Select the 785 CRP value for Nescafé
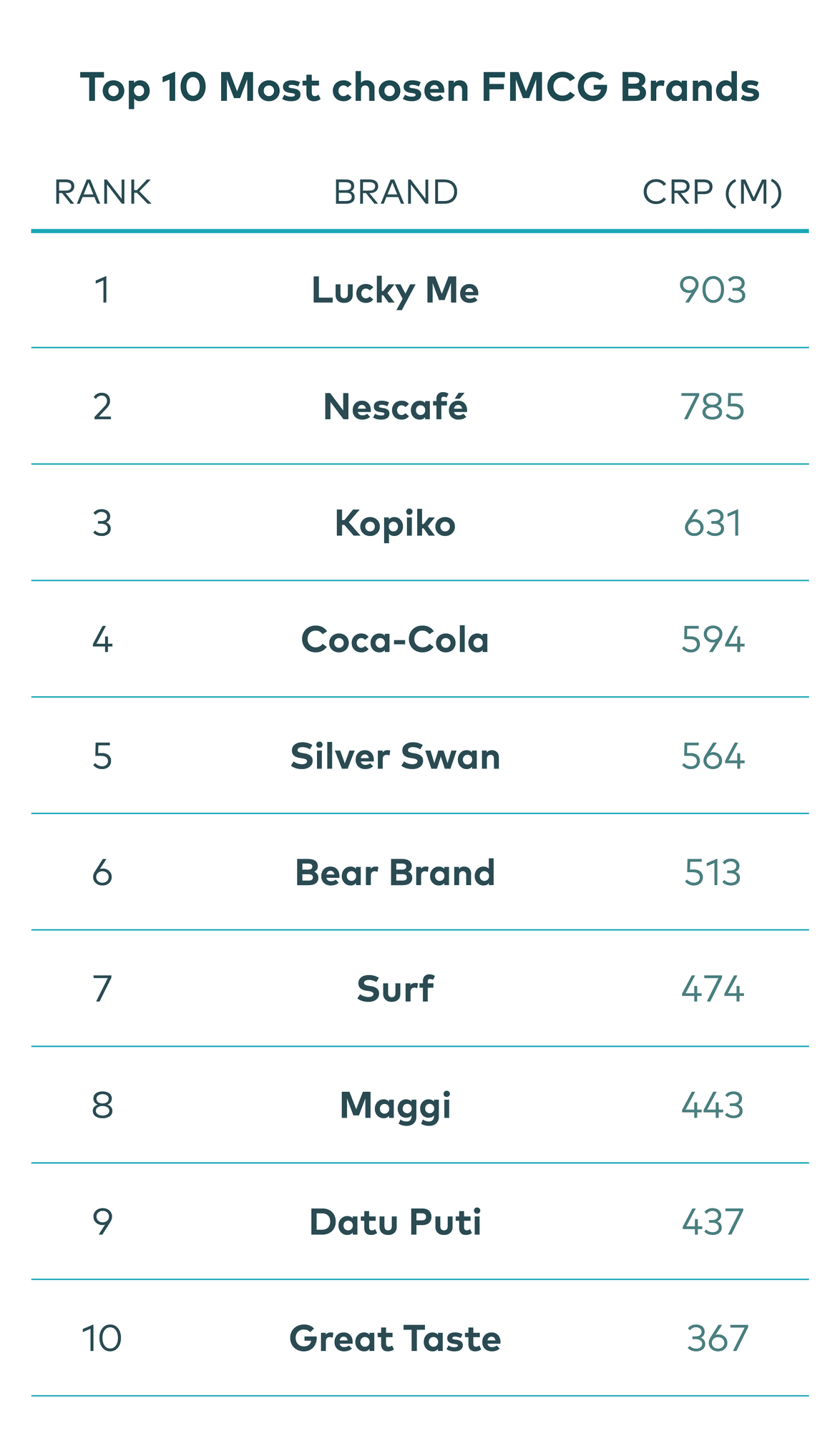The image size is (840, 1431). click(713, 407)
